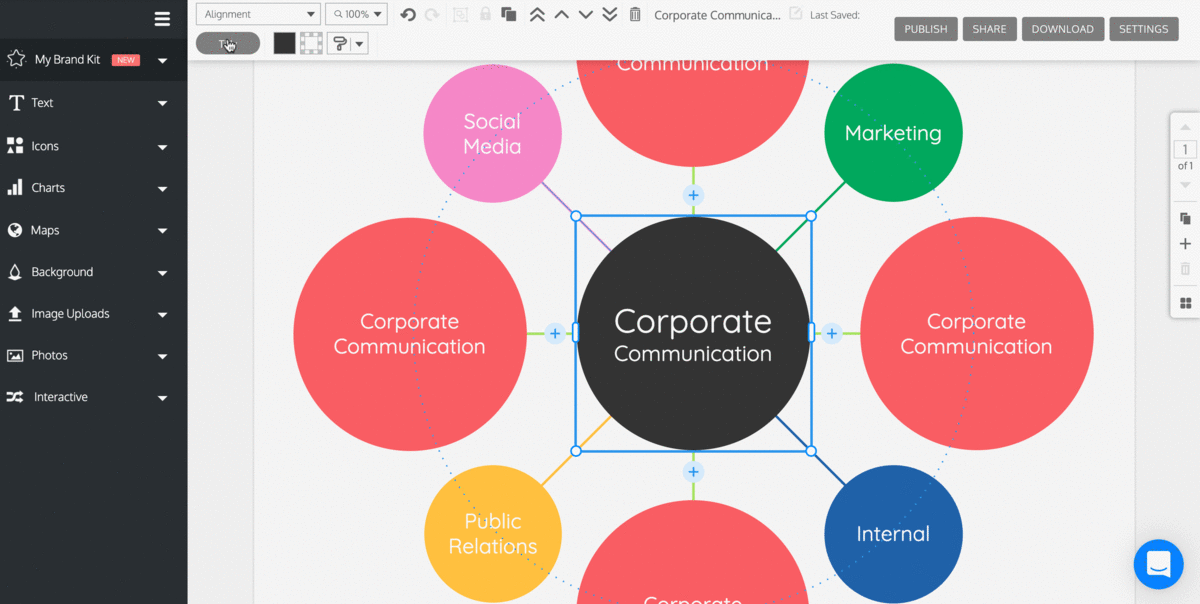
Task: Select the dark fill color swatch
Action: [285, 43]
